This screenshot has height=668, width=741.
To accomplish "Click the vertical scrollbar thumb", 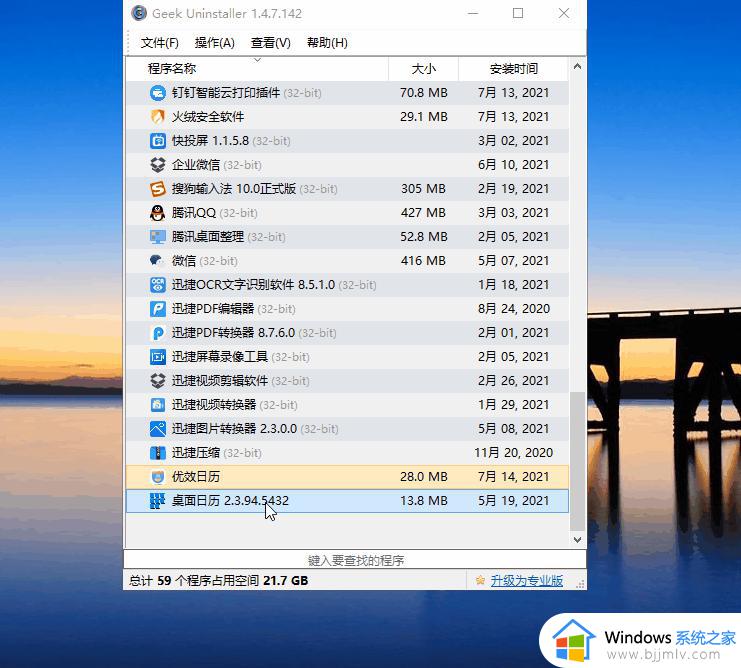I will coord(577,462).
